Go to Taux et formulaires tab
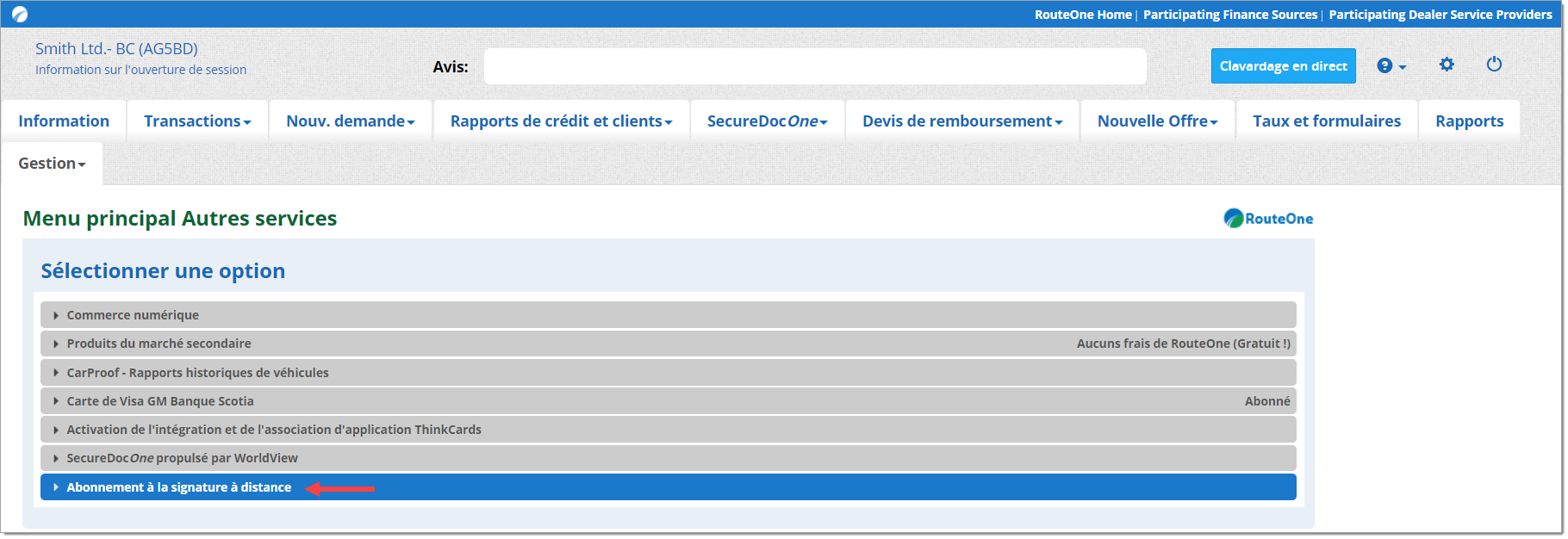 point(1327,121)
